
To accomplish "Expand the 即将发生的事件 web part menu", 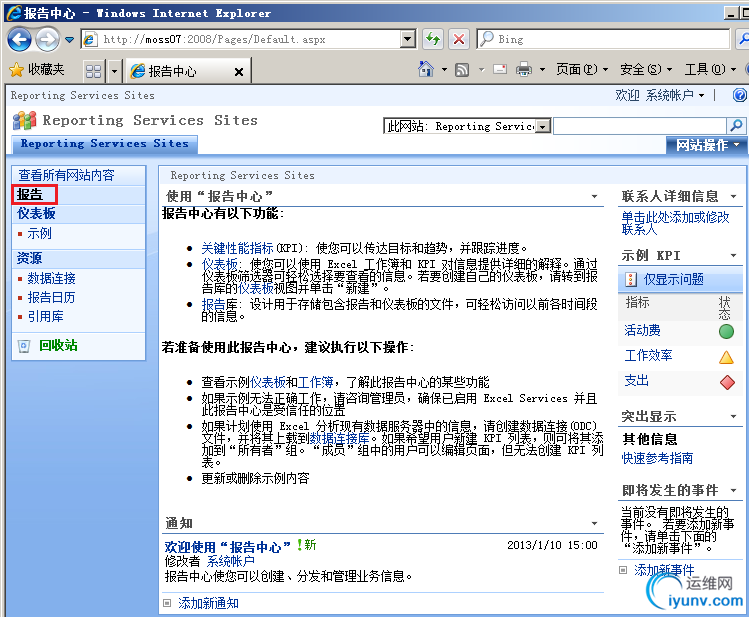I will [x=733, y=490].
